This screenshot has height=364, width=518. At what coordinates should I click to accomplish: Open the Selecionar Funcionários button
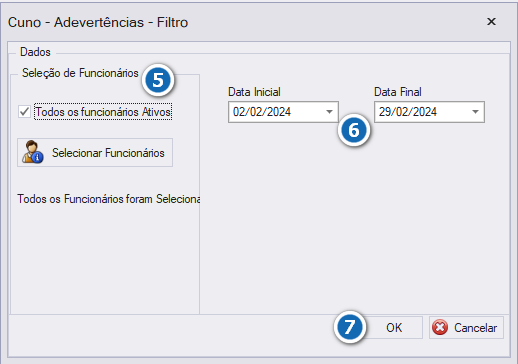[95, 153]
